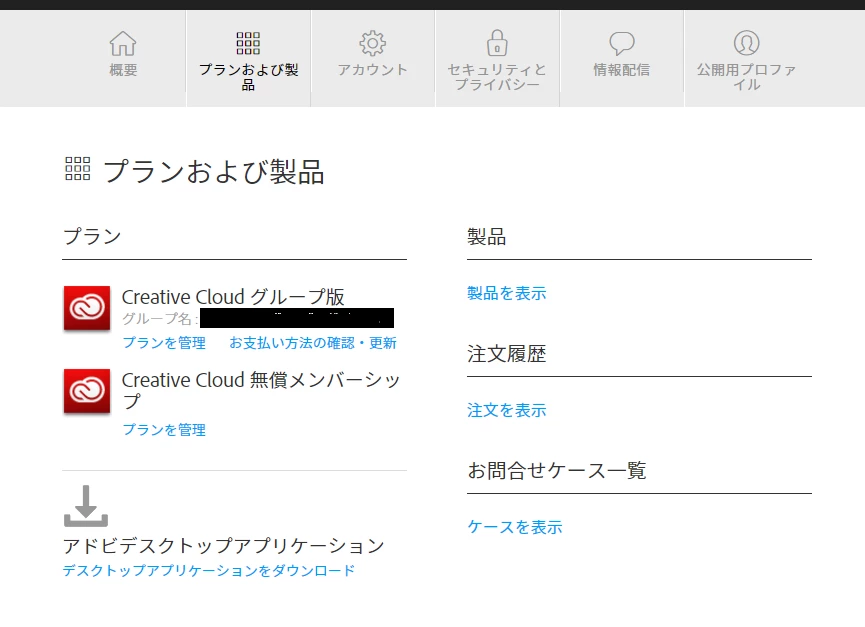Viewport: 865px width, 627px height.
Task: Open the 注文を表示 link
Action: (x=506, y=410)
